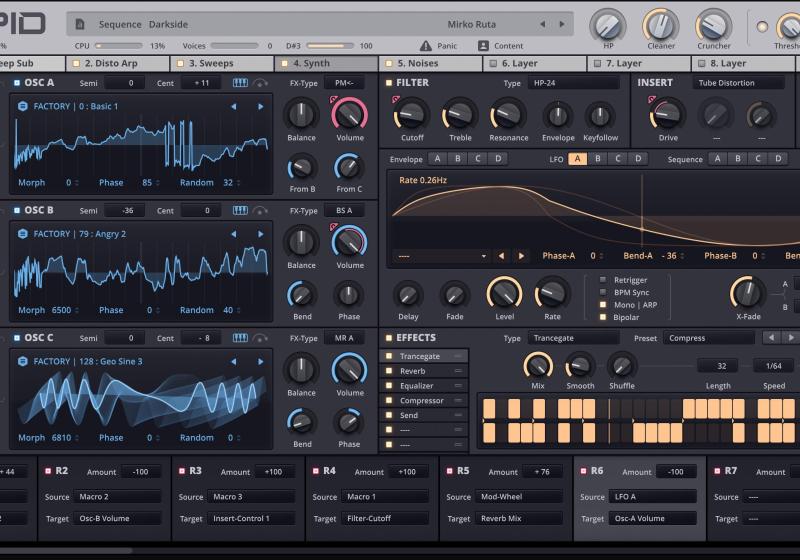Click the Content browser icon
Image resolution: width=800 pixels, height=560 pixels.
tap(484, 46)
